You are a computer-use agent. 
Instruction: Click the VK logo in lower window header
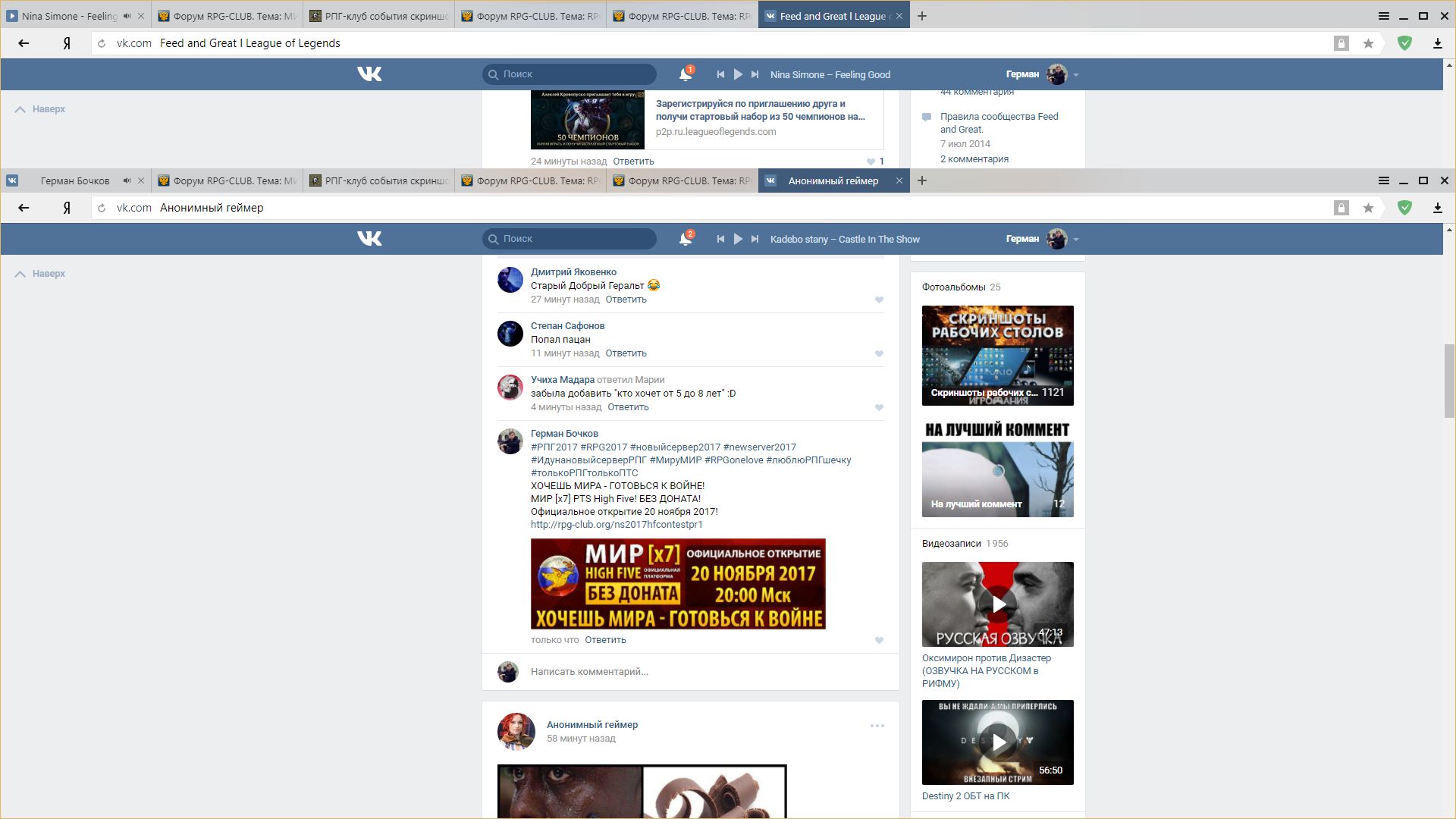(369, 239)
